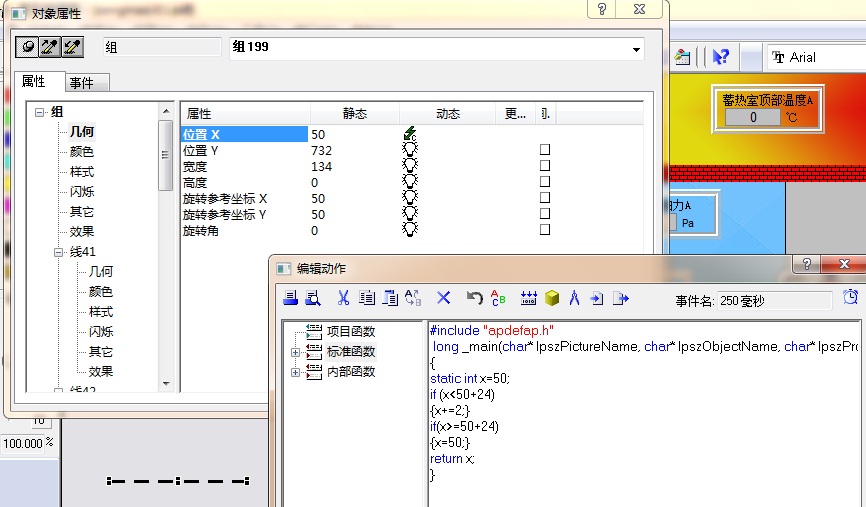Click the export action icon with arrow
The height and width of the screenshot is (507, 866).
621,299
